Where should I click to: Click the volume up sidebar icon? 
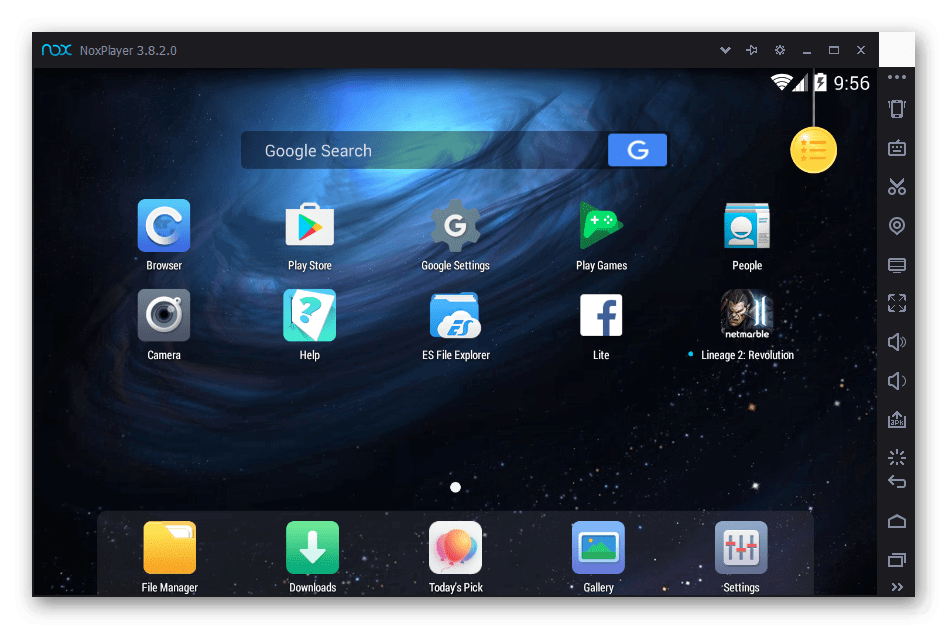(896, 342)
